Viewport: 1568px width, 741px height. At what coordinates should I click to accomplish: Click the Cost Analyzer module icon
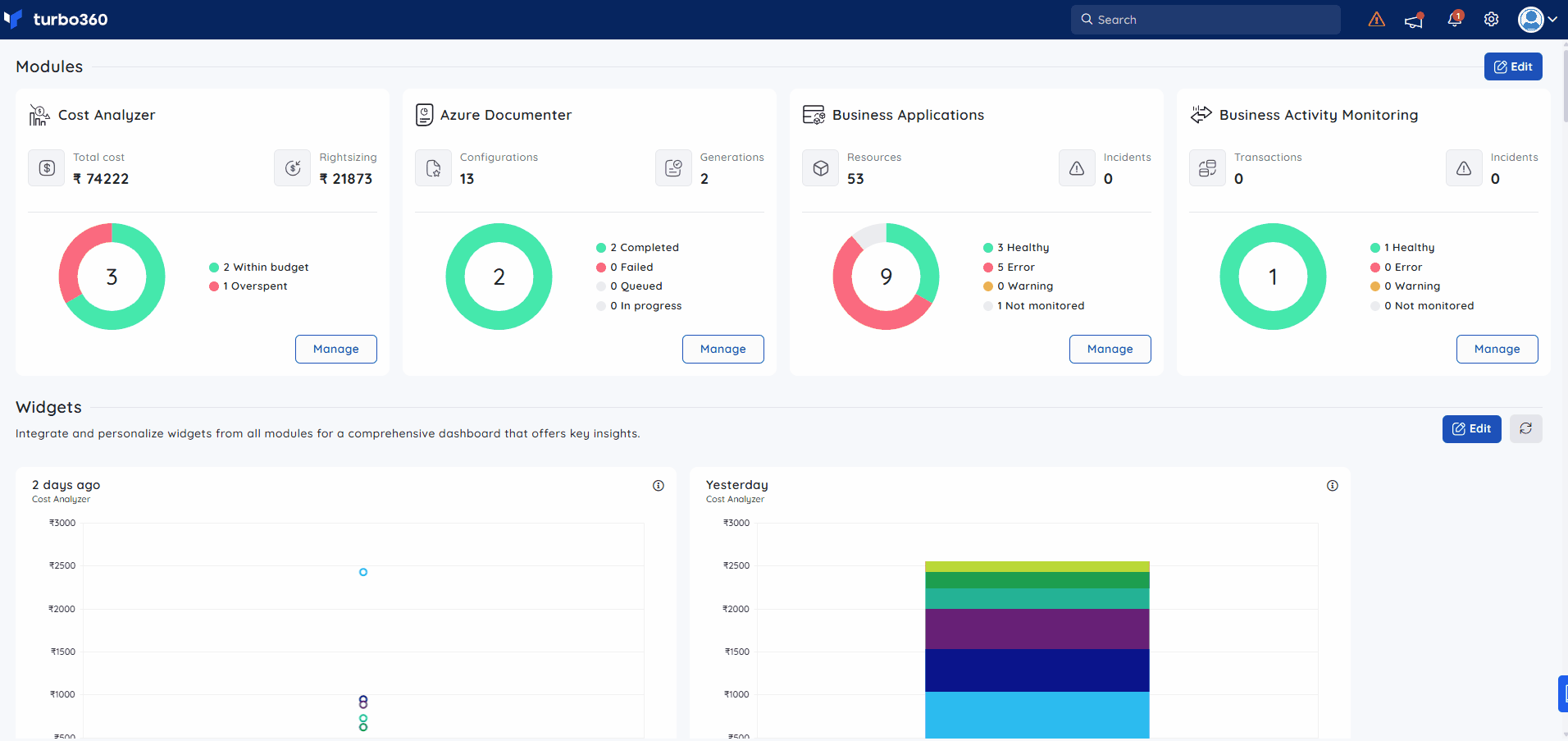pyautogui.click(x=39, y=115)
